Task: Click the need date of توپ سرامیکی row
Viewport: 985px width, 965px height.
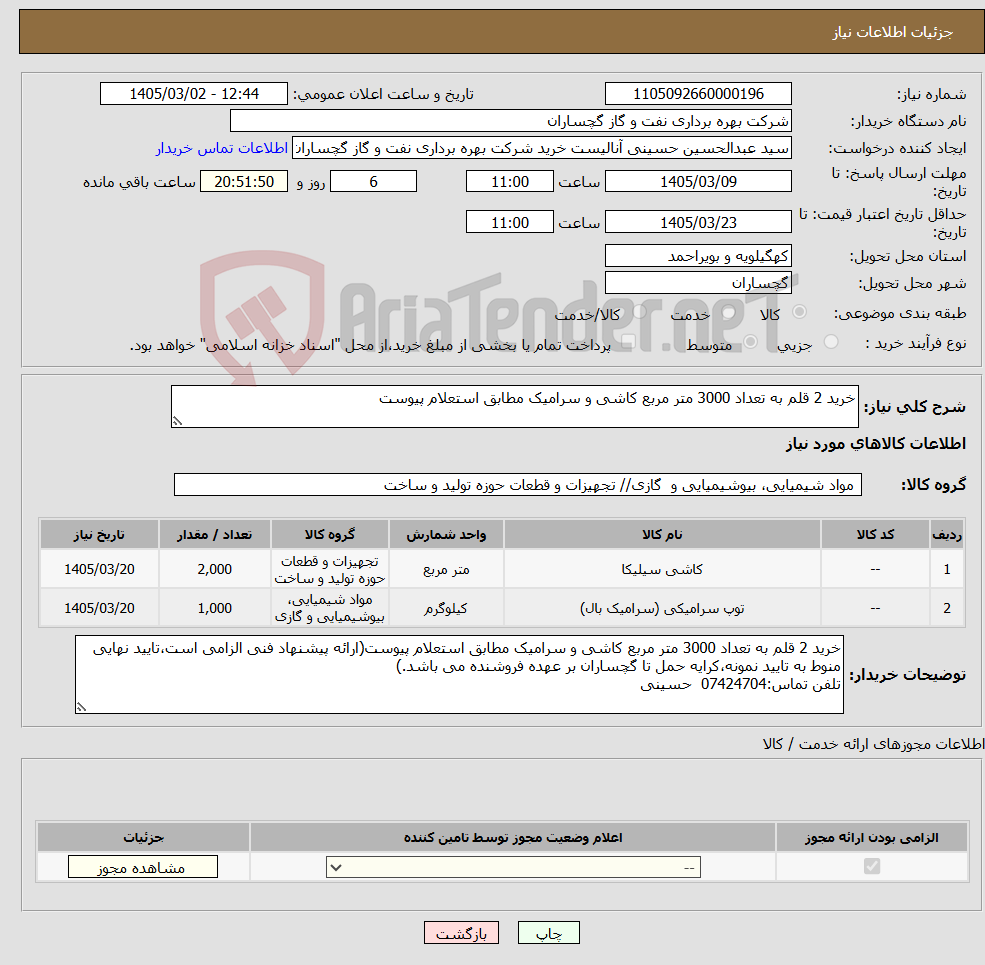Action: (99, 608)
